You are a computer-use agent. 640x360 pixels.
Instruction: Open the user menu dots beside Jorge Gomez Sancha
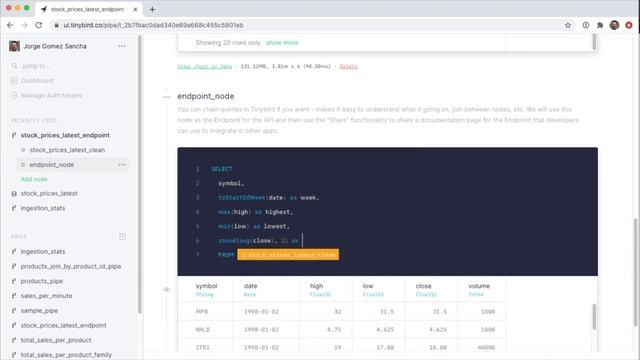pyautogui.click(x=122, y=46)
